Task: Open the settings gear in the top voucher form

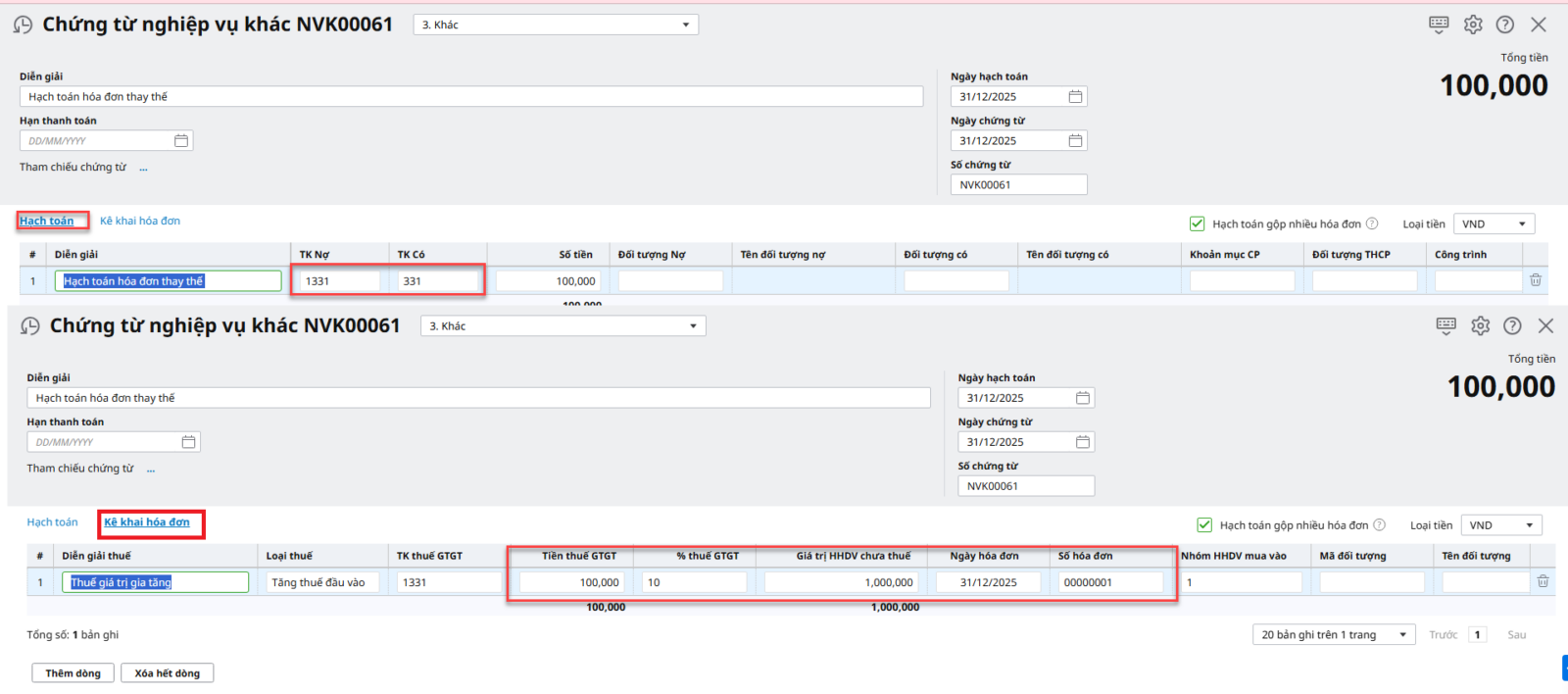Action: (x=1473, y=25)
